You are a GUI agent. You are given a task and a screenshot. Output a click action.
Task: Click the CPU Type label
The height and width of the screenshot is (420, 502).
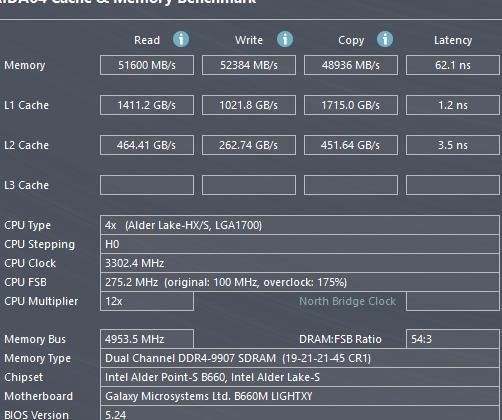(27, 225)
